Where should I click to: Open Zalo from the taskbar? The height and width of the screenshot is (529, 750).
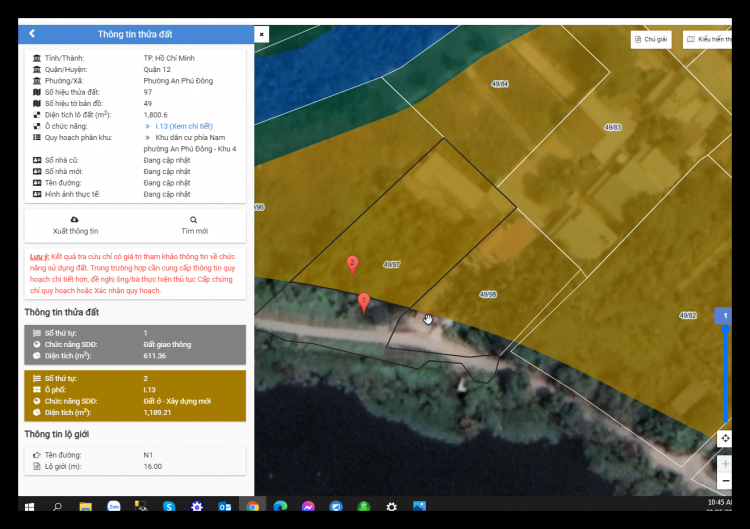click(x=113, y=507)
